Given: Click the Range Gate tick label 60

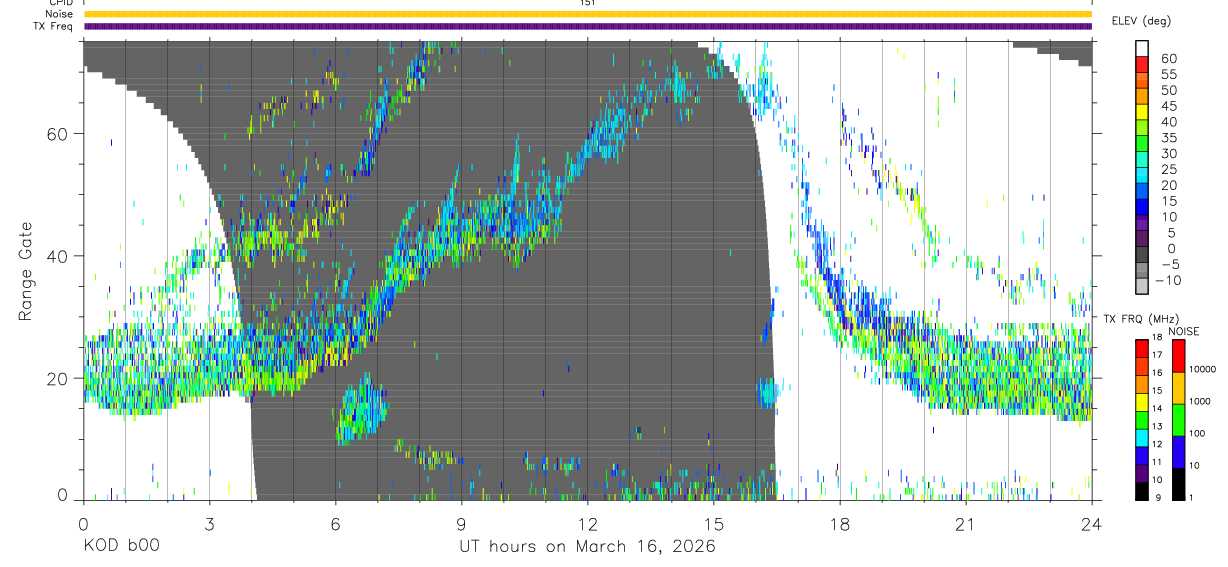Looking at the screenshot, I should pos(59,134).
